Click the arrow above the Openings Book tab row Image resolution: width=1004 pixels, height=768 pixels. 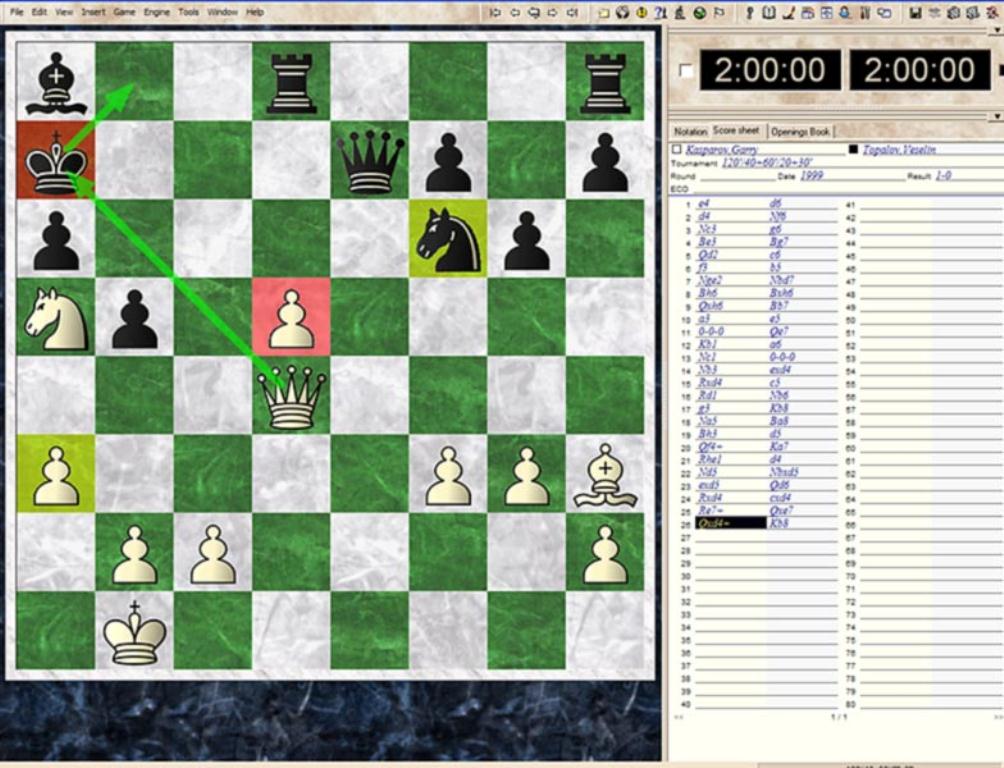(x=996, y=116)
